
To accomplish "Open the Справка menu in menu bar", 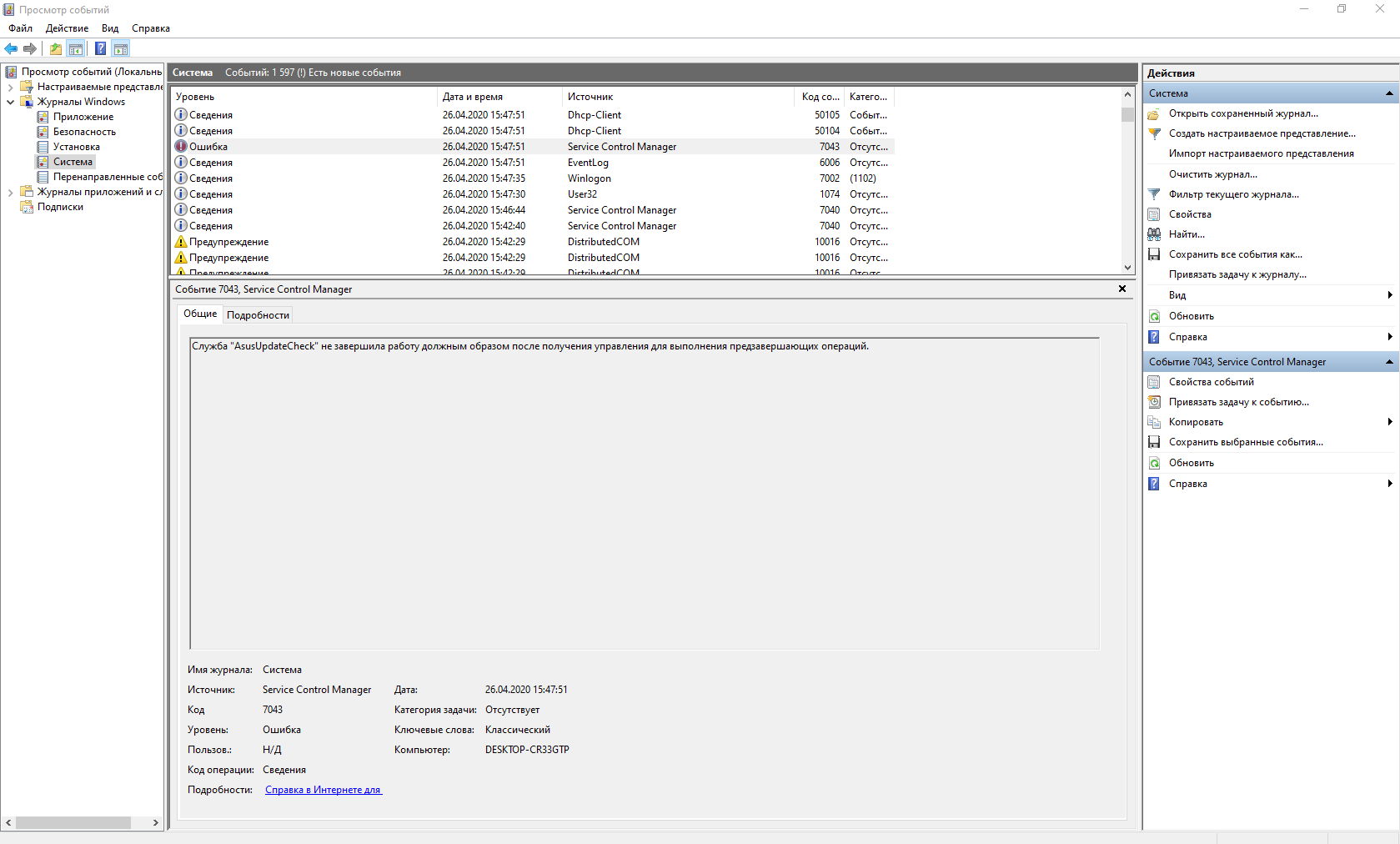I will [151, 28].
